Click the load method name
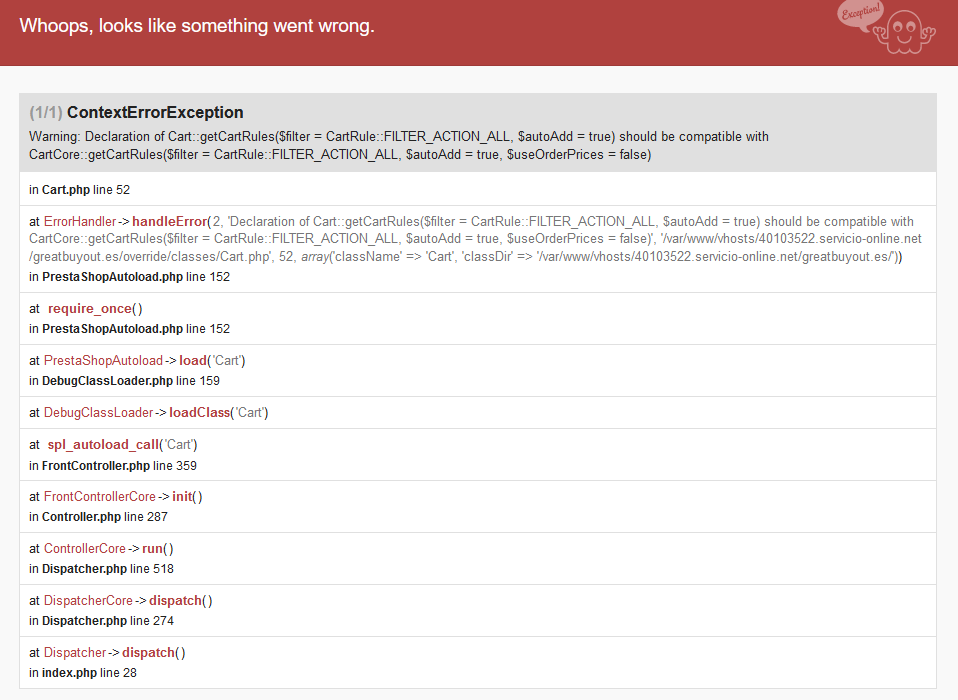This screenshot has width=958, height=700. (x=192, y=361)
